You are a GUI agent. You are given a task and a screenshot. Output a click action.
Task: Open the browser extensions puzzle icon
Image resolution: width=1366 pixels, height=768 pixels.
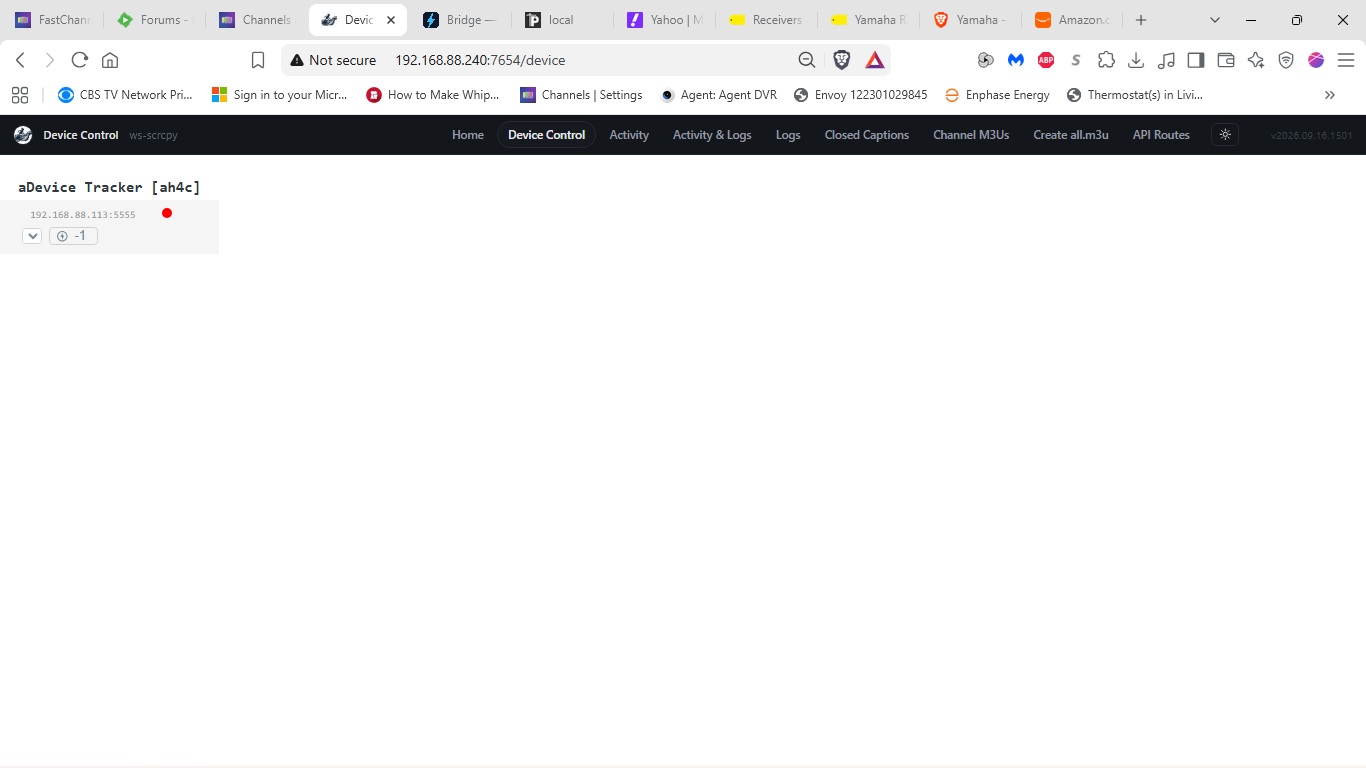(x=1106, y=60)
